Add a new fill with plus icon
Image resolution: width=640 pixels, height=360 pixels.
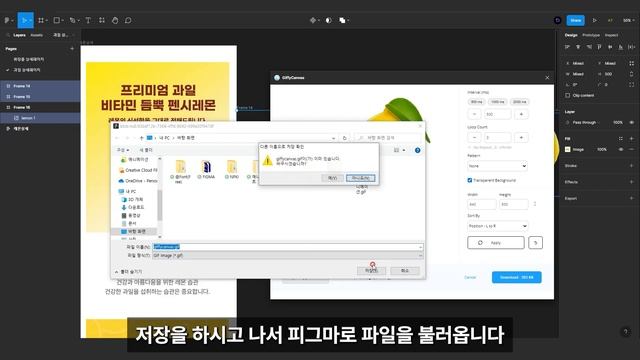pyautogui.click(x=631, y=139)
